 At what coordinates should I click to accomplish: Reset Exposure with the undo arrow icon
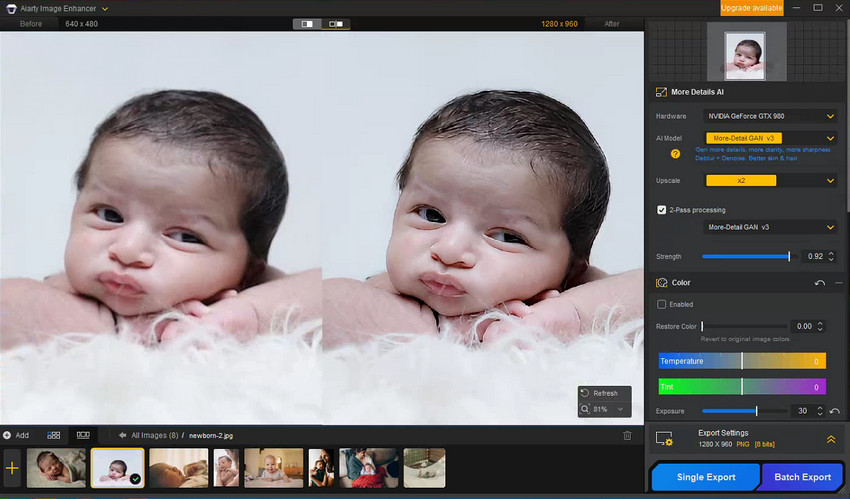(835, 411)
